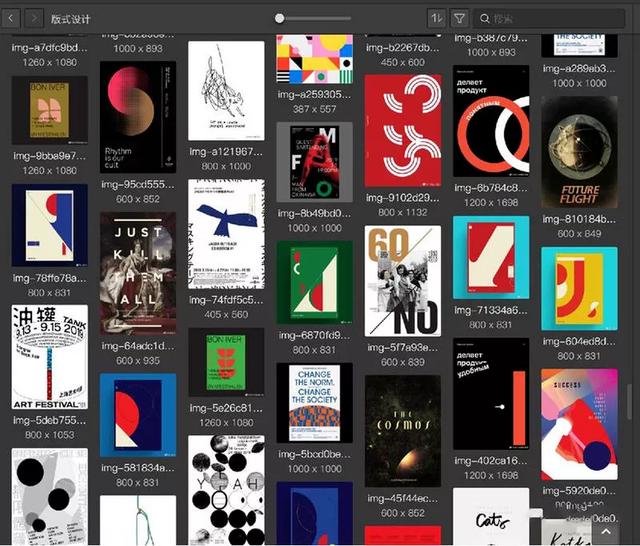Select the dark blue poster at bottom

(x=314, y=513)
